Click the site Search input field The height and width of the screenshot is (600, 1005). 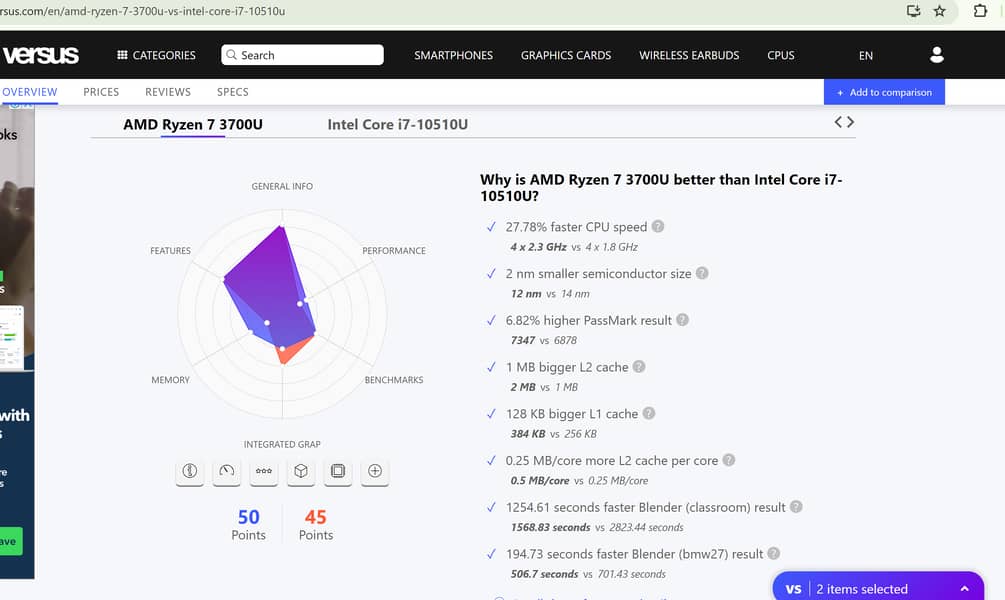[x=302, y=55]
